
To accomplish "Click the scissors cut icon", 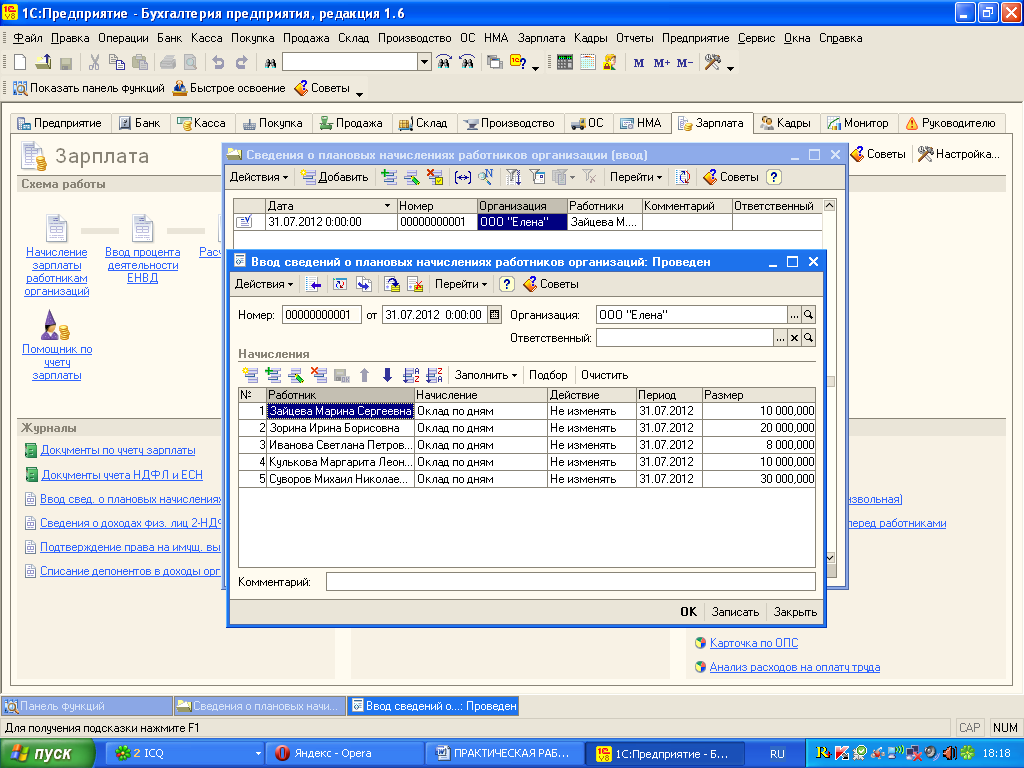I will [94, 63].
